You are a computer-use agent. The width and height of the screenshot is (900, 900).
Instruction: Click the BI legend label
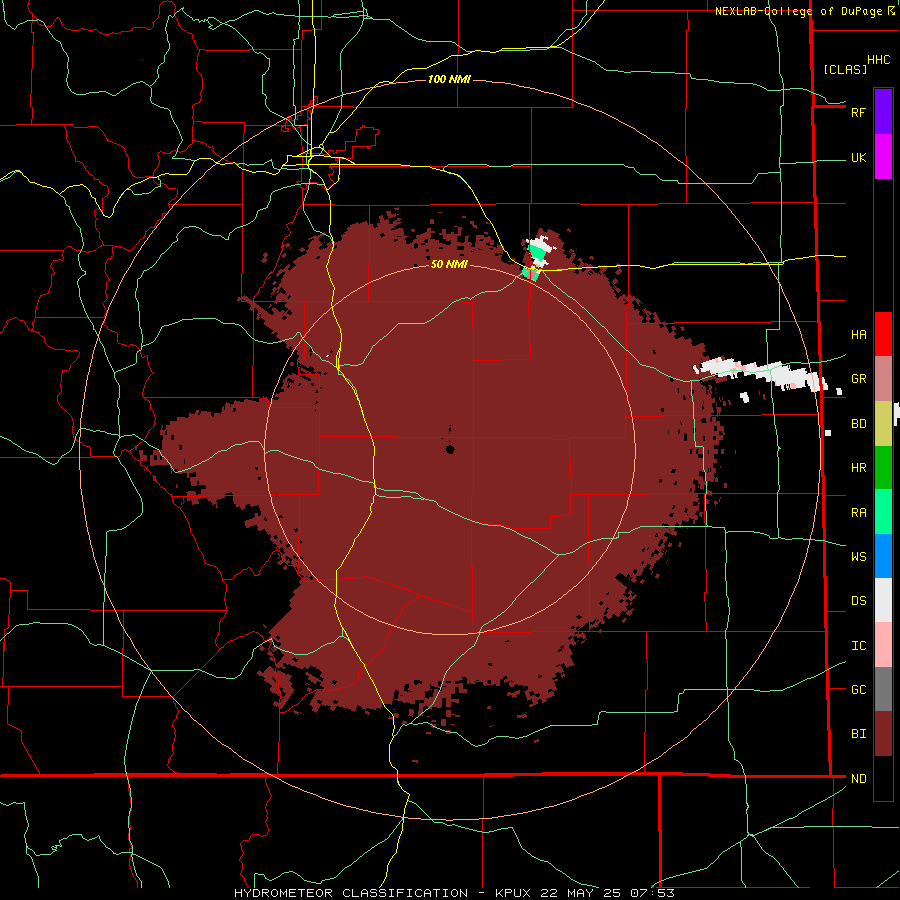pyautogui.click(x=858, y=734)
